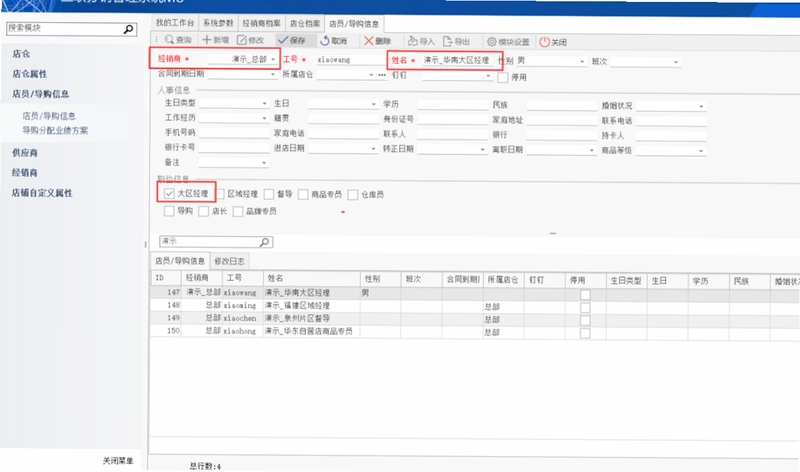Open the 商品等级 dropdown
The width and height of the screenshot is (800, 472).
click(x=702, y=151)
